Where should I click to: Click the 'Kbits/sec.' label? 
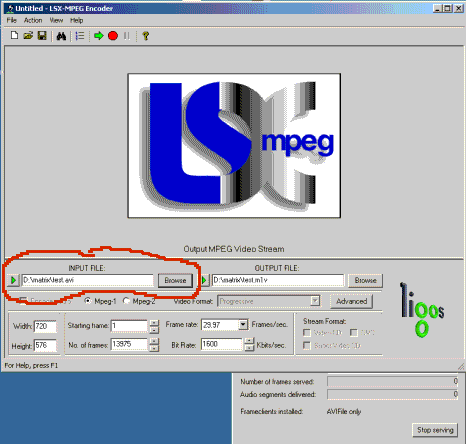[x=271, y=345]
